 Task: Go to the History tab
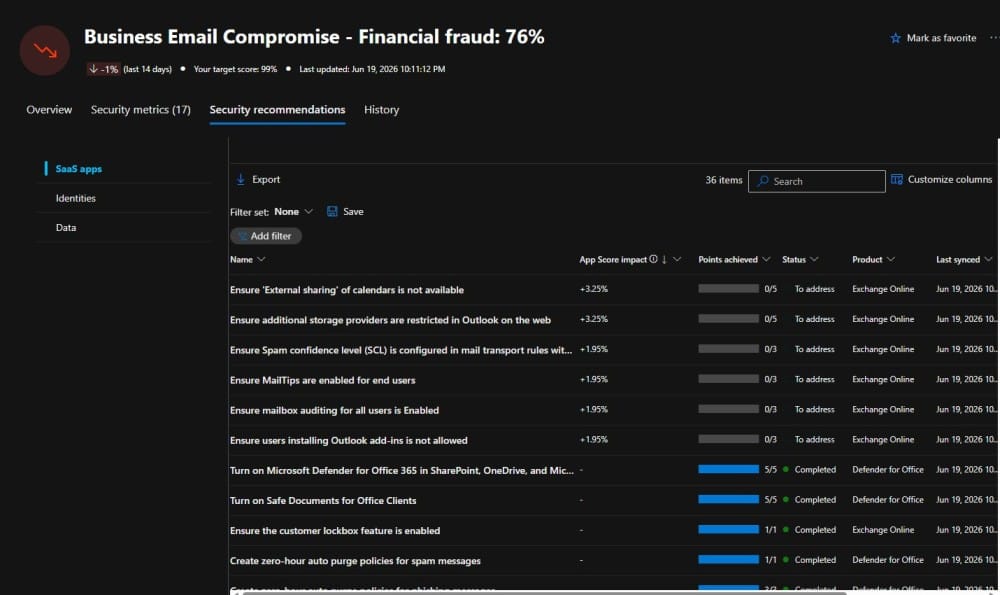click(381, 110)
